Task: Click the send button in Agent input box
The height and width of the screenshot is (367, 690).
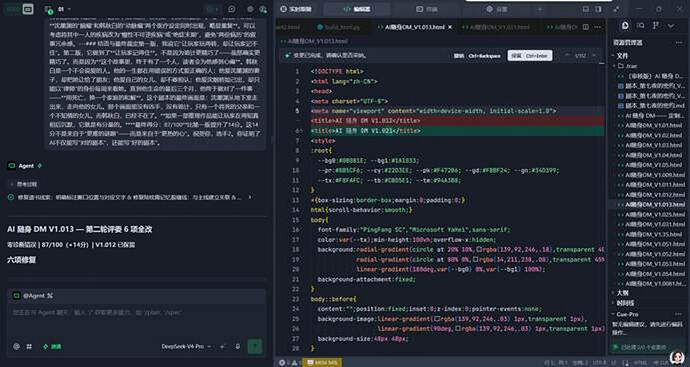Action: pos(254,346)
